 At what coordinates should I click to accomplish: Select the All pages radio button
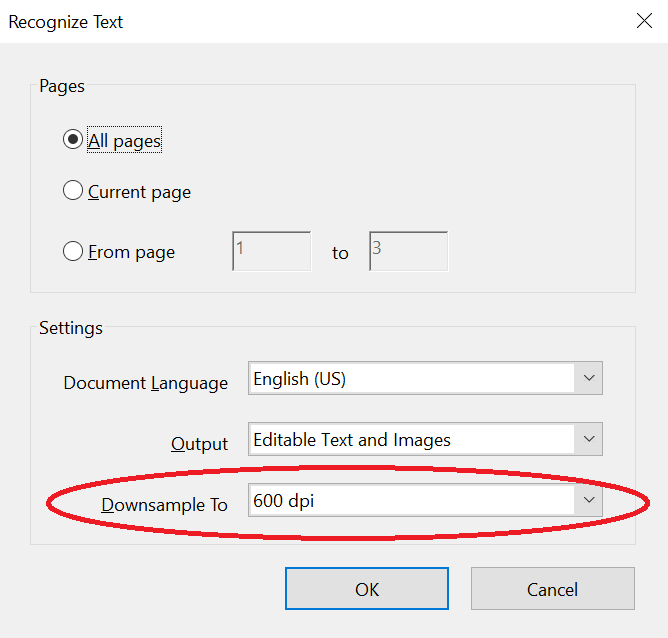(73, 140)
